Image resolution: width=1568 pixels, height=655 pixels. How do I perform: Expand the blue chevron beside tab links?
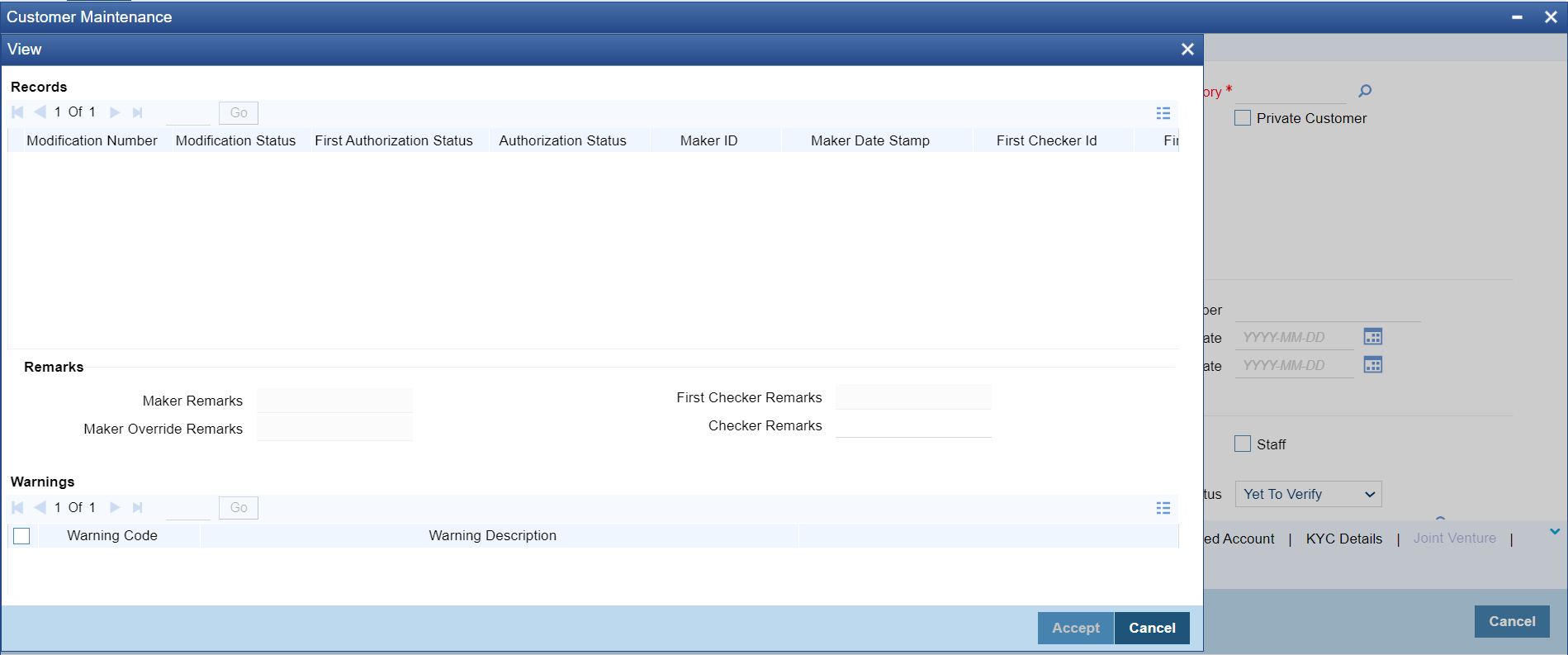(1555, 532)
